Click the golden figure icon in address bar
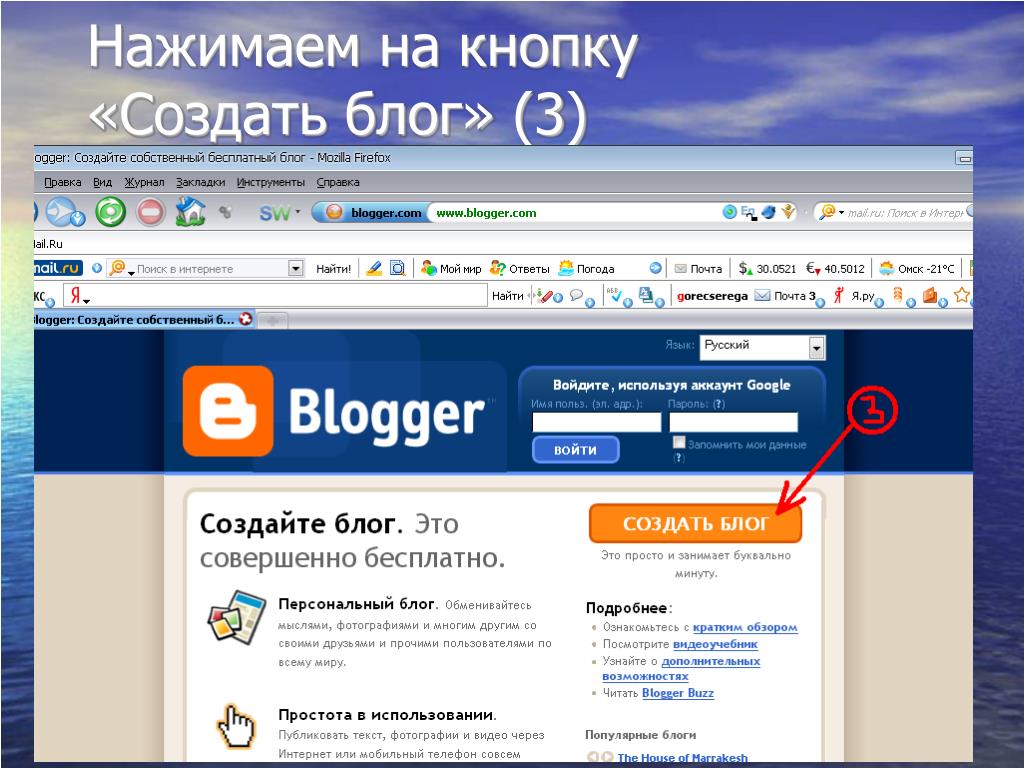 coord(788,212)
